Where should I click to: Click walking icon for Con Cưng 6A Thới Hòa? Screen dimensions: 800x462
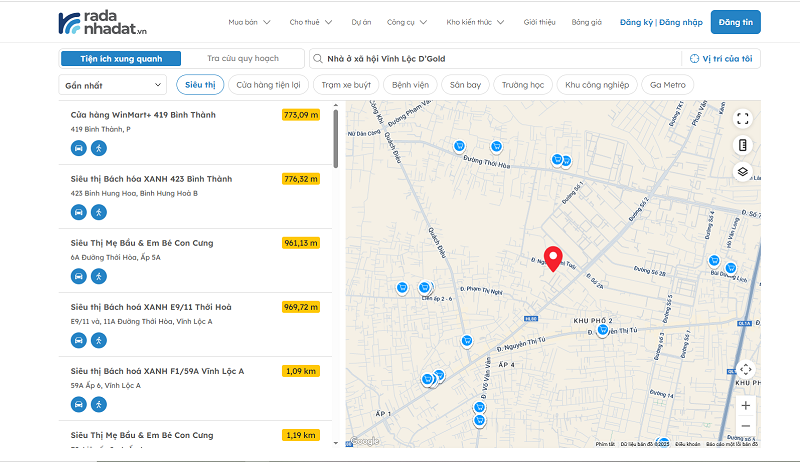pyautogui.click(x=99, y=276)
